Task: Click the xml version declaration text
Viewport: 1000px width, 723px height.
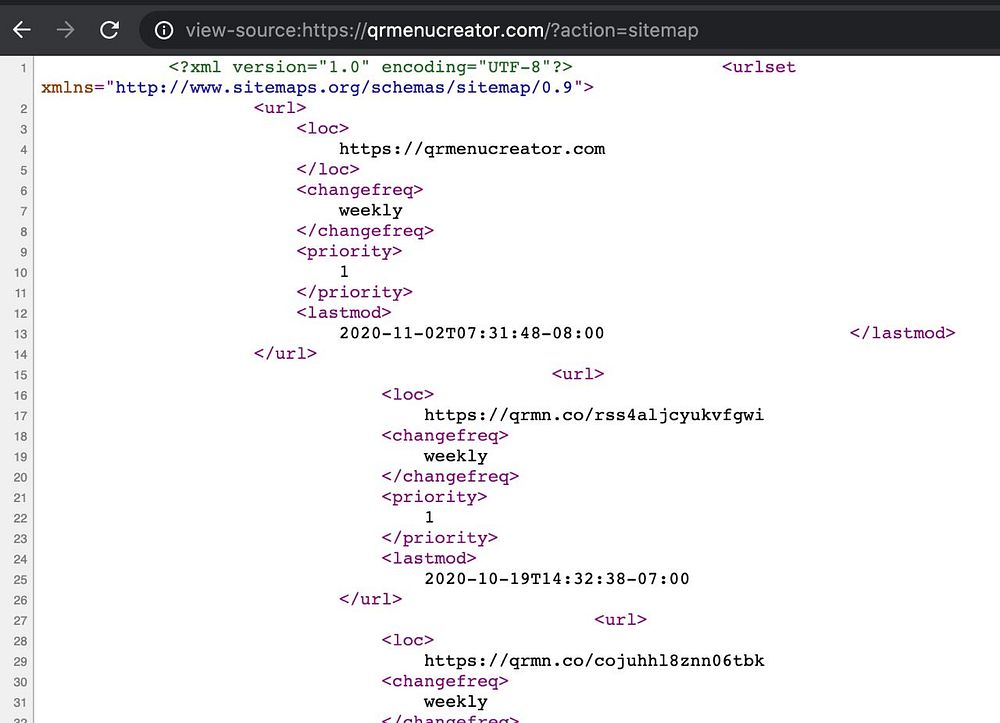Action: coord(371,67)
